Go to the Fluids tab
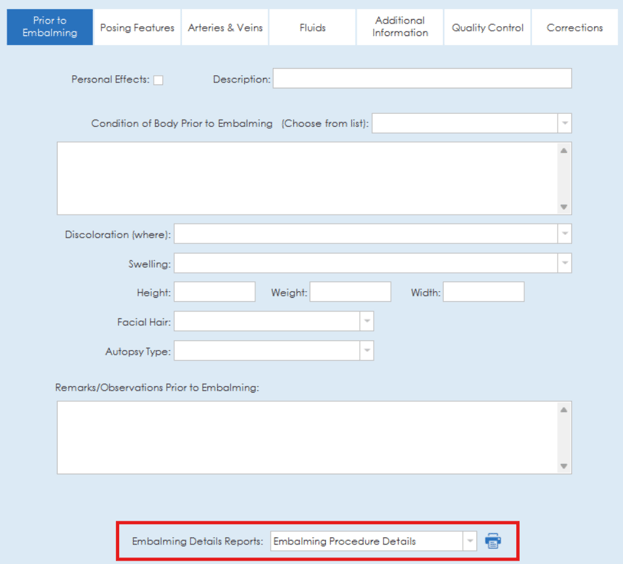The image size is (623, 564). [312, 28]
